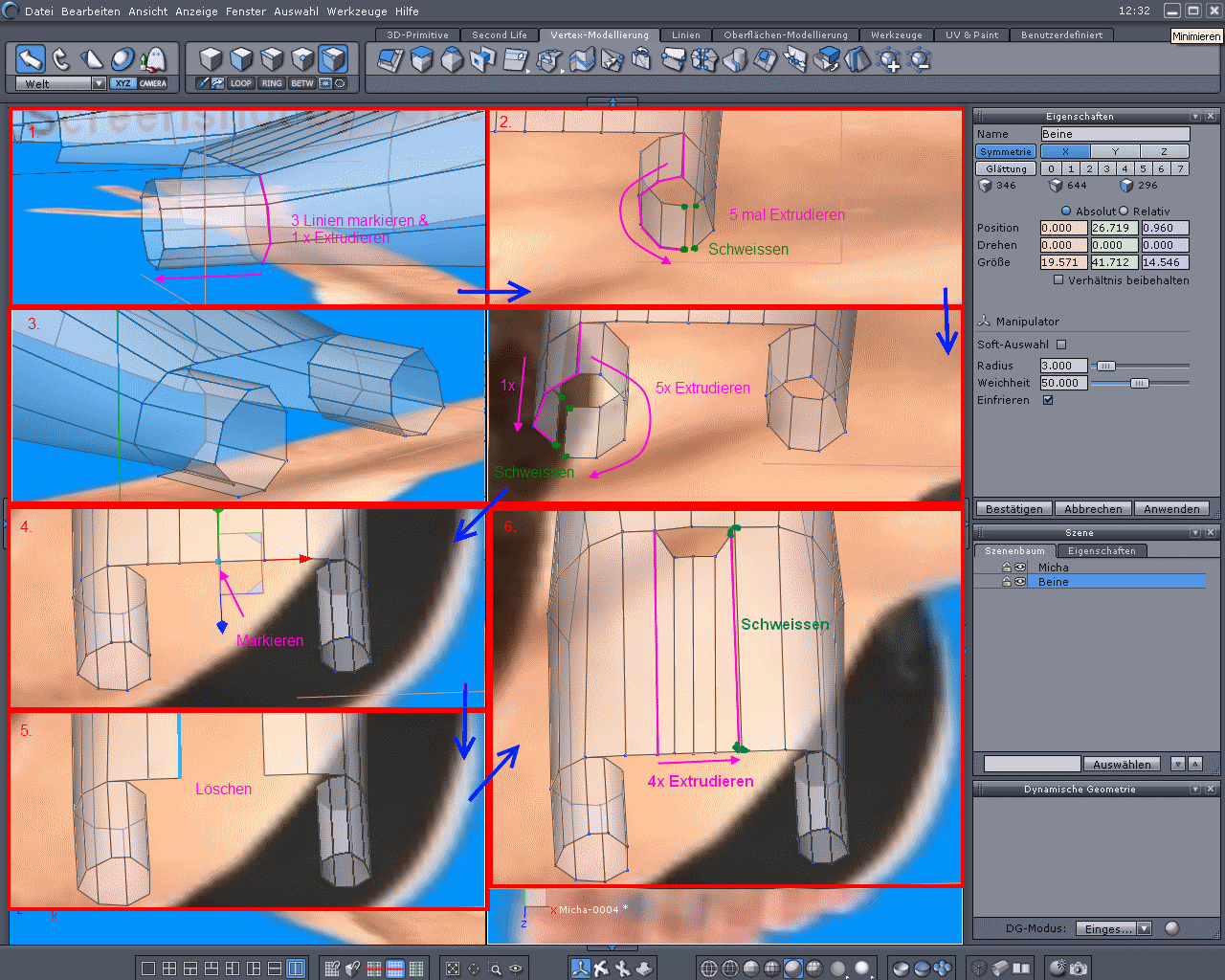The image size is (1225, 980).
Task: Click the LOOP selection button
Action: click(241, 83)
